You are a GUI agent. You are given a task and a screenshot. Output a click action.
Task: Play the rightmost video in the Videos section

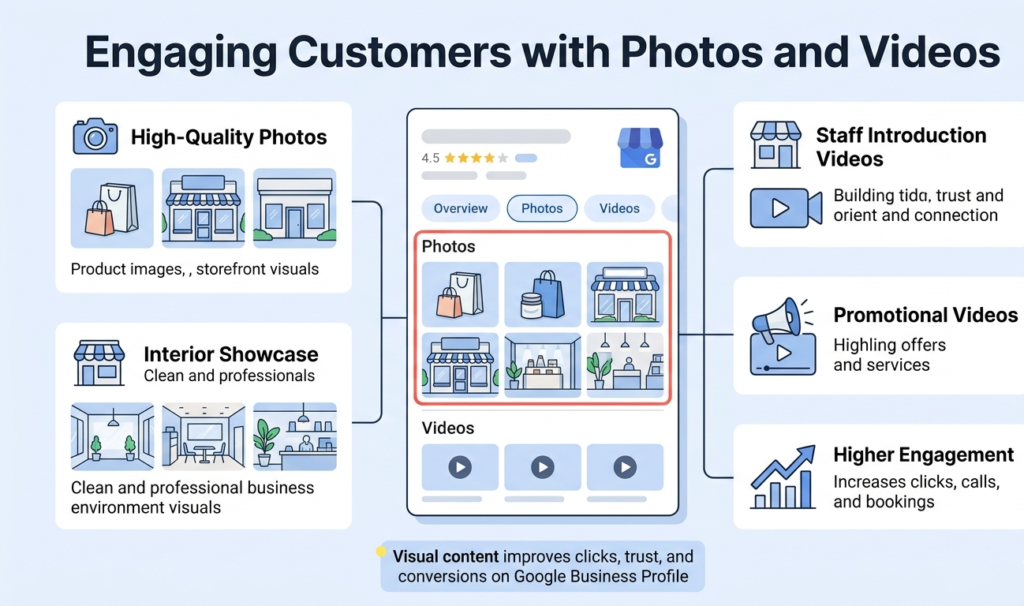coord(625,468)
